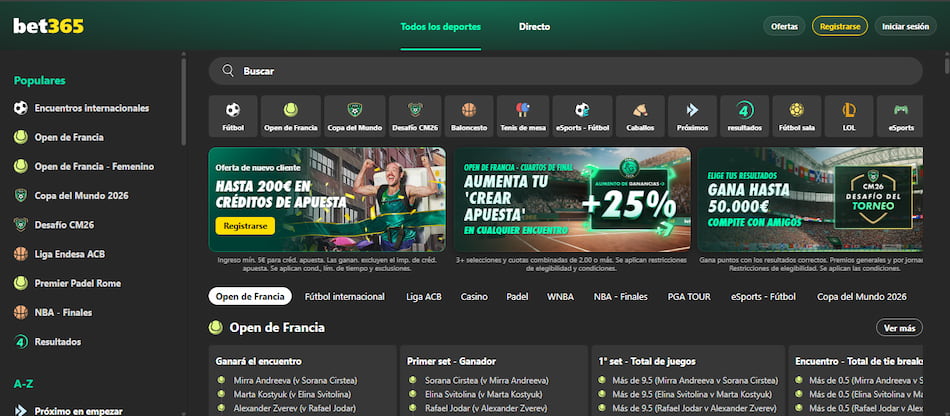This screenshot has width=950, height=416.
Task: Open the Desafío CM26 tile
Action: (x=415, y=116)
